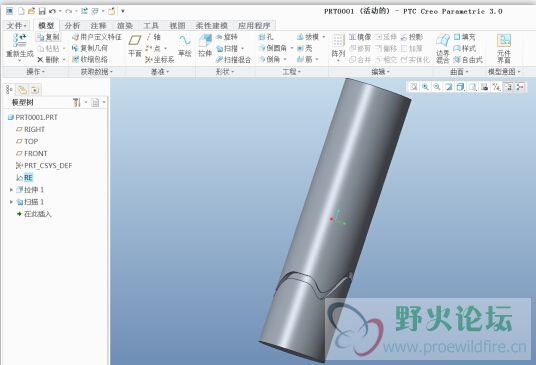Expand the 拉伸 1 feature node
Viewport: 536px width, 365px height.
pyautogui.click(x=11, y=190)
